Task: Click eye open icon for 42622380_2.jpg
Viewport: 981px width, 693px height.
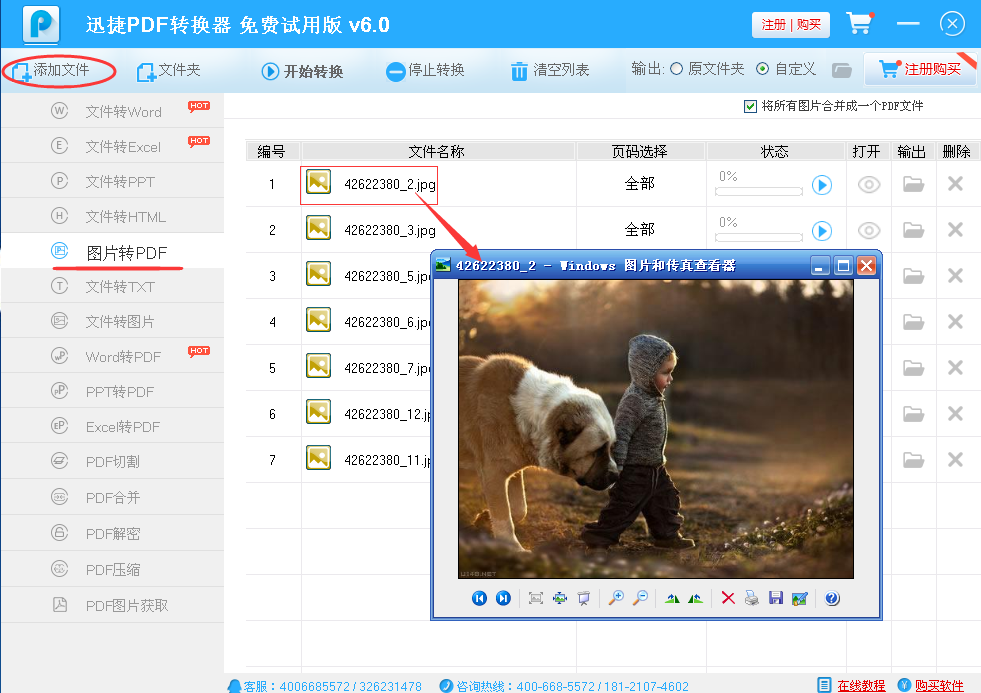Action: point(868,185)
